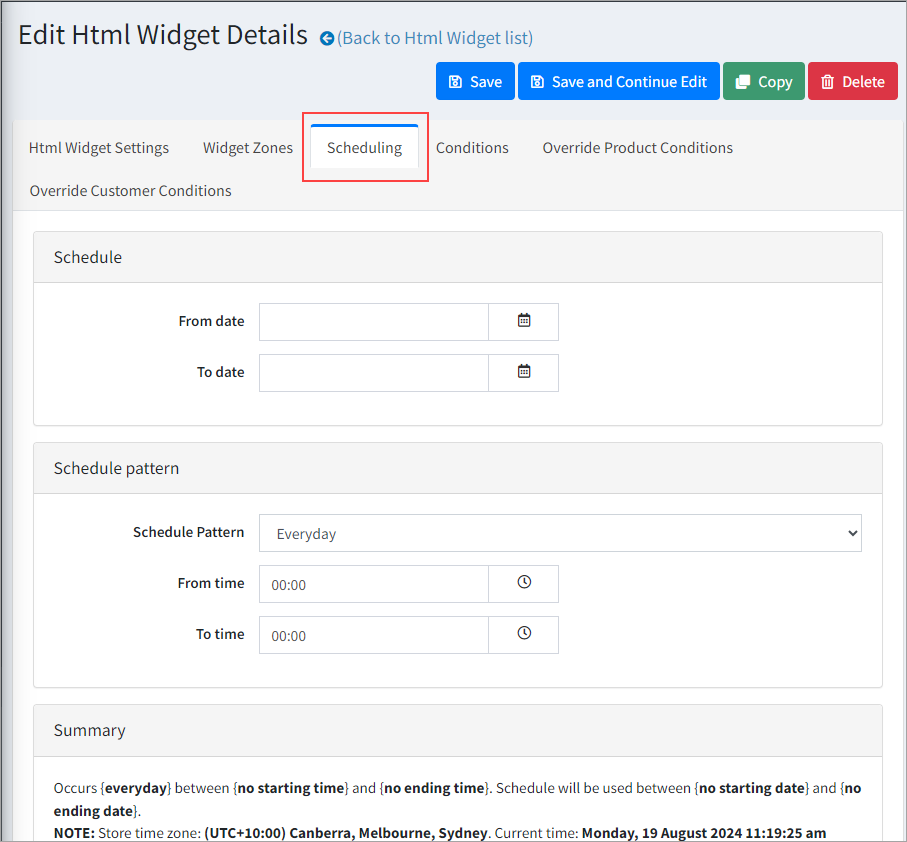Open the Widget Zones tab

[248, 148]
